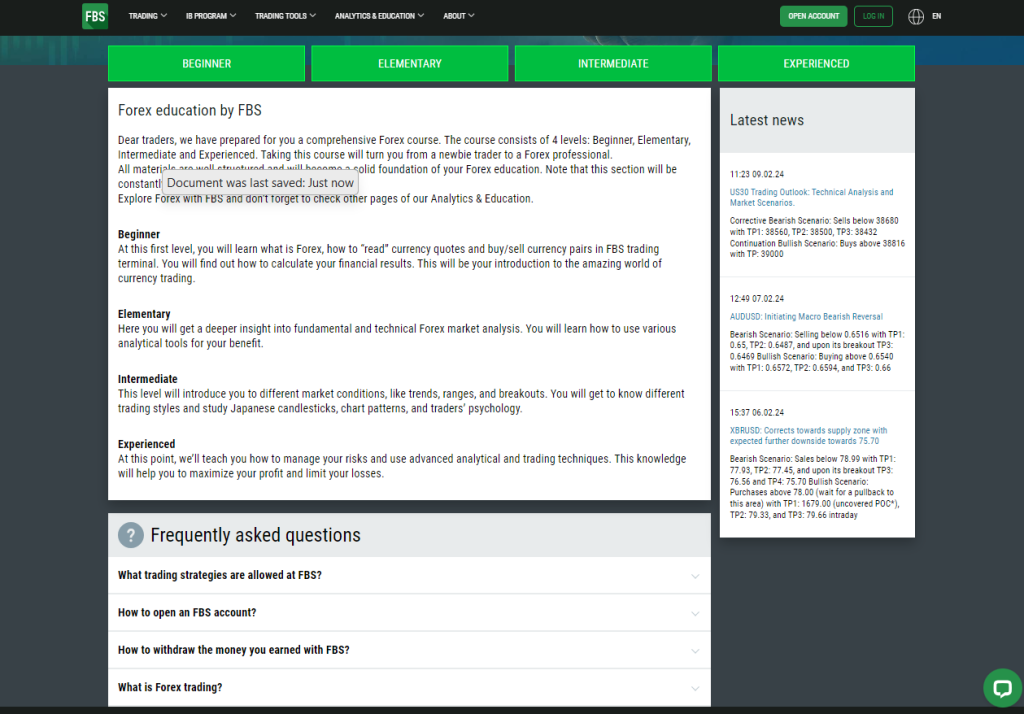Open the Trading dropdown menu

tap(148, 16)
